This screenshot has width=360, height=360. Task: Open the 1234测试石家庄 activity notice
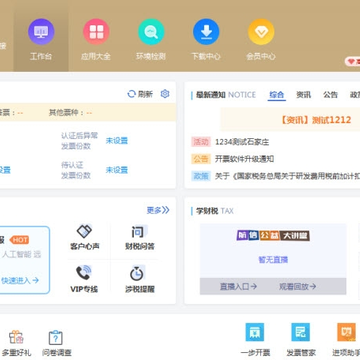click(242, 142)
